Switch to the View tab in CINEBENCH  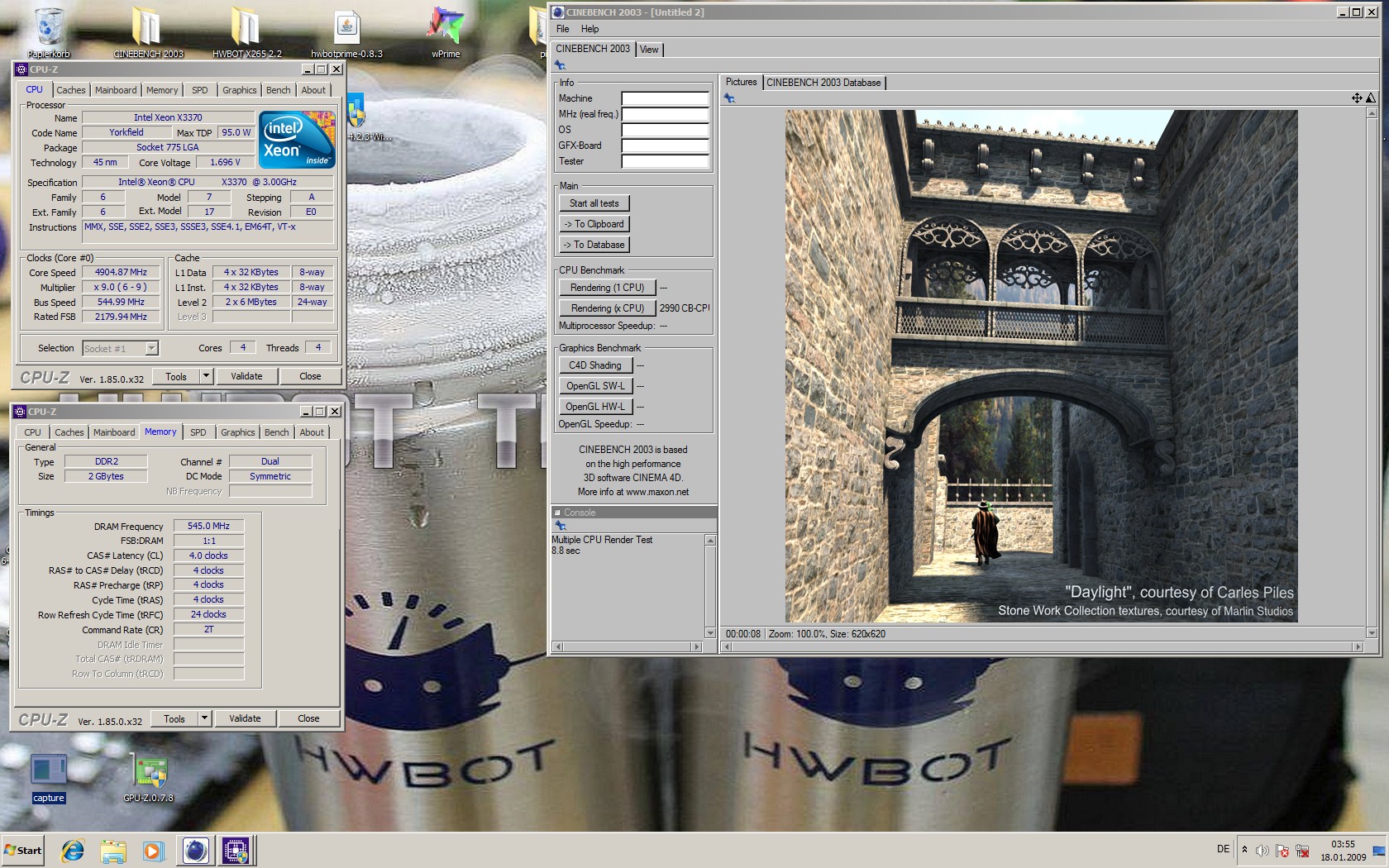[650, 50]
